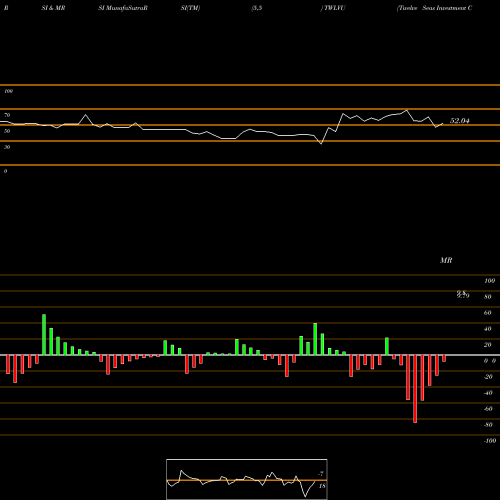The image size is (500, 500).
Task: Click the MR axis label -60
Action: tap(488, 409)
